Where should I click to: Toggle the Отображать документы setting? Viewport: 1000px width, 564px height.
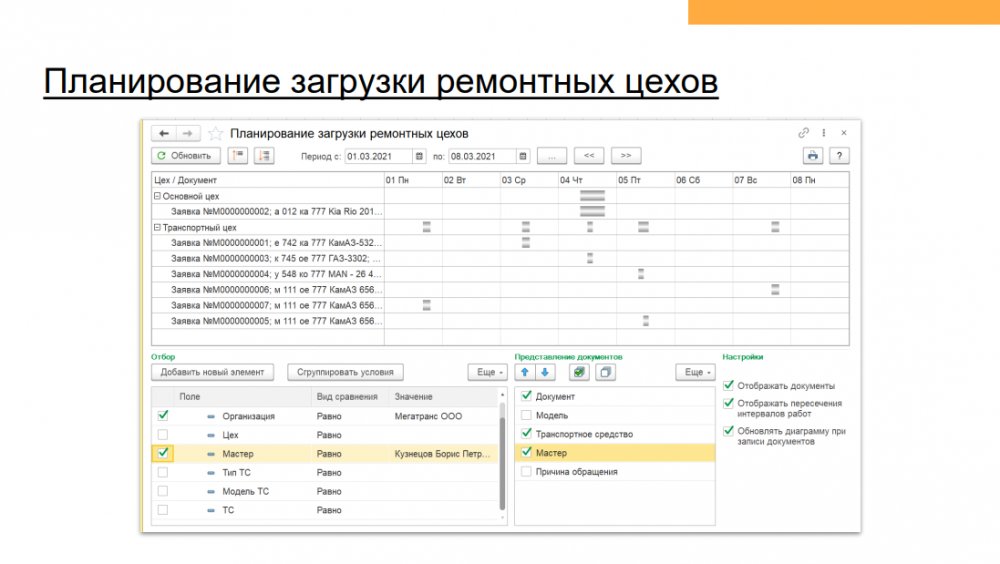tap(729, 385)
